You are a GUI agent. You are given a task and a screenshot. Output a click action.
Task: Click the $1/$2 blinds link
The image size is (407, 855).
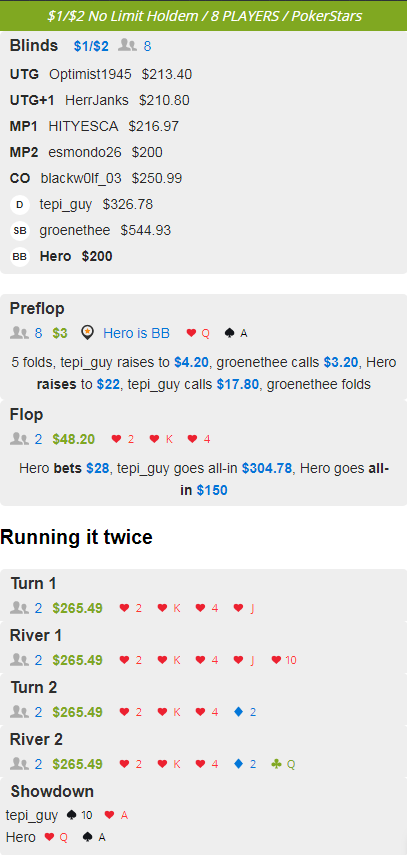[x=91, y=46]
